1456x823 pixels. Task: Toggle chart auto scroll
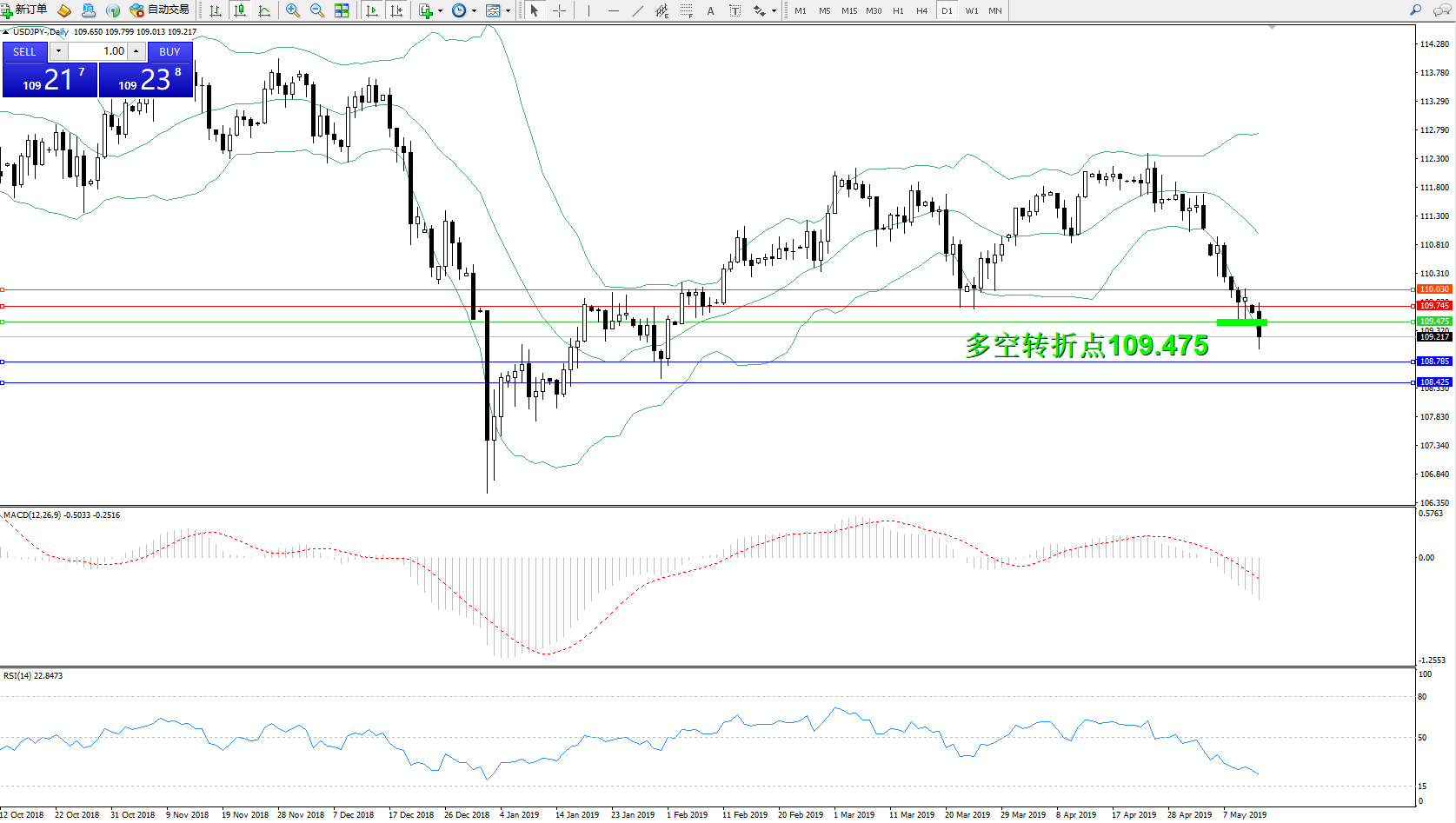click(372, 10)
